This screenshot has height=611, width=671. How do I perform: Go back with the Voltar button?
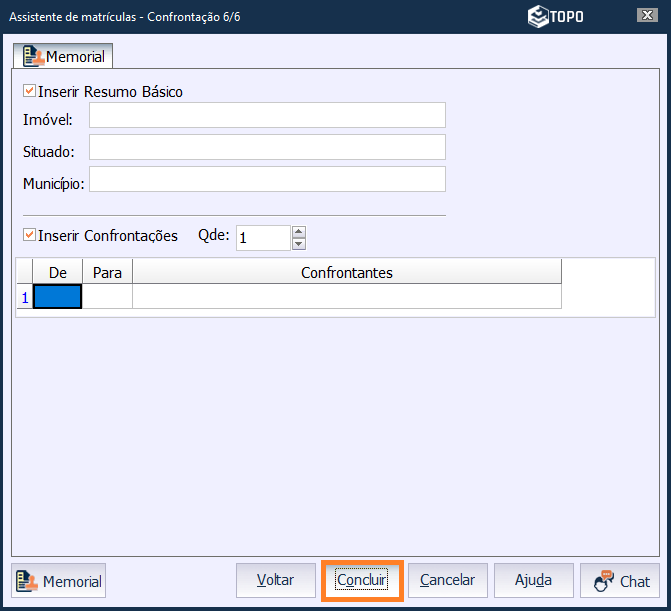point(275,580)
